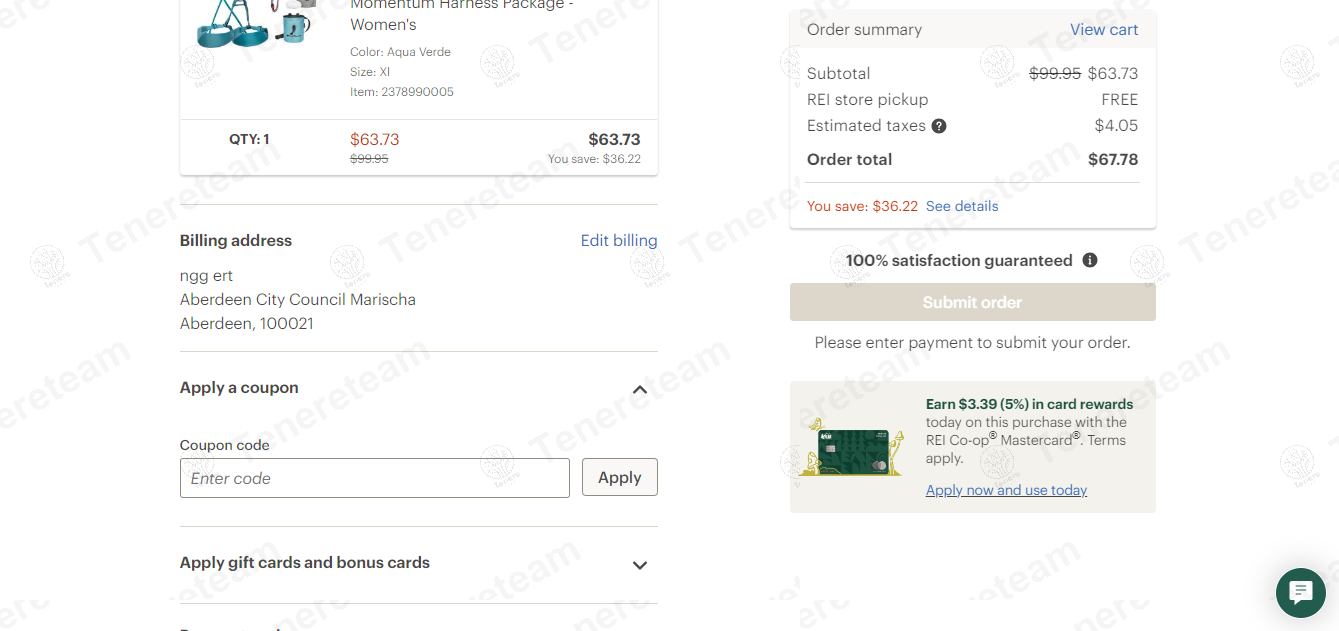Click the REI Co-op Mastercard card image
The height and width of the screenshot is (631, 1339).
853,447
